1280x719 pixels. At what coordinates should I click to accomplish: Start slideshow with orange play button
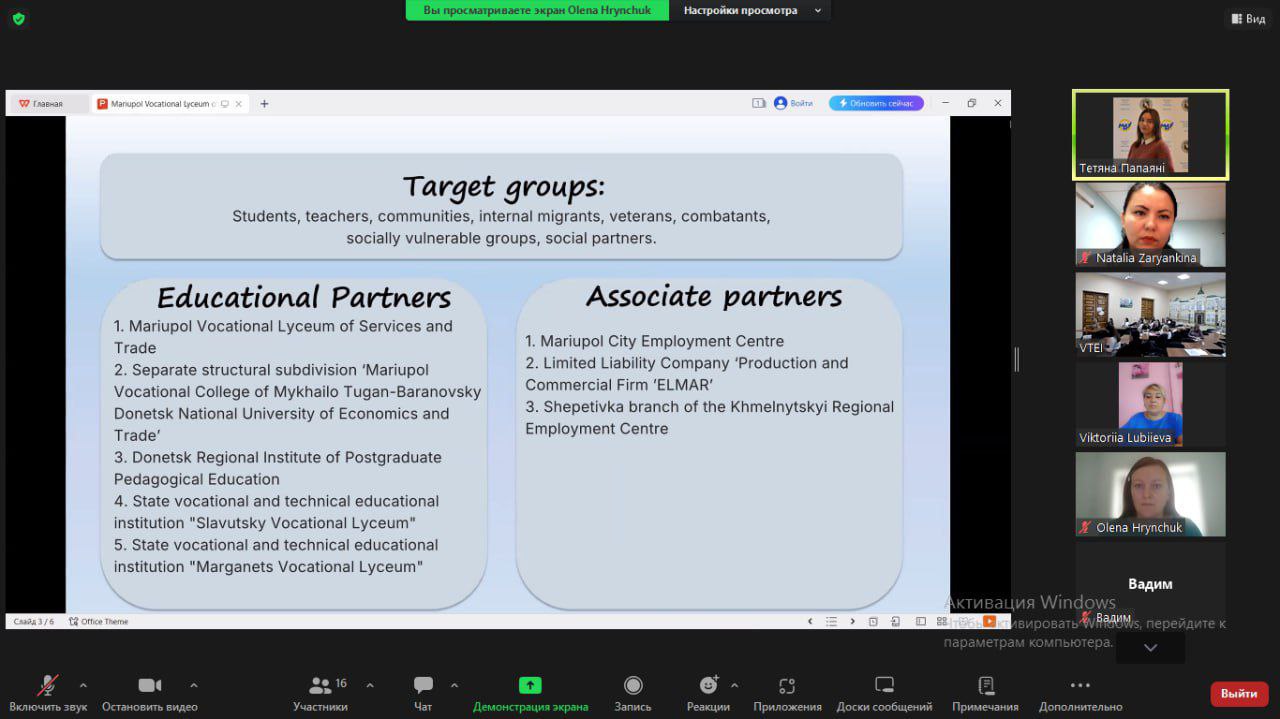coord(989,621)
